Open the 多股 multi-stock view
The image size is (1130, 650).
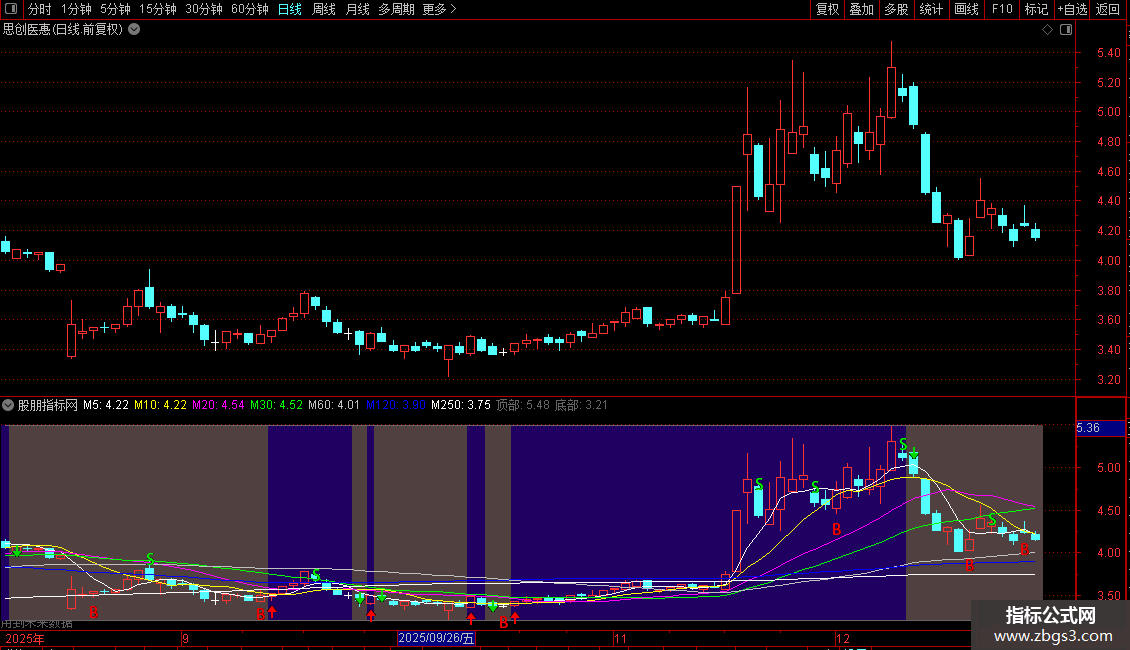(897, 9)
